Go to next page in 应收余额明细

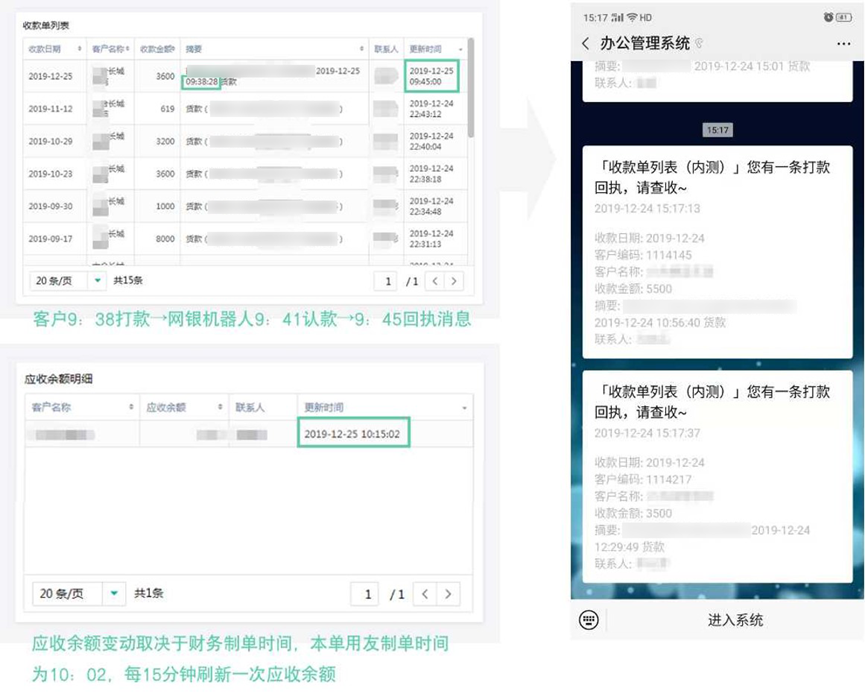point(448,594)
